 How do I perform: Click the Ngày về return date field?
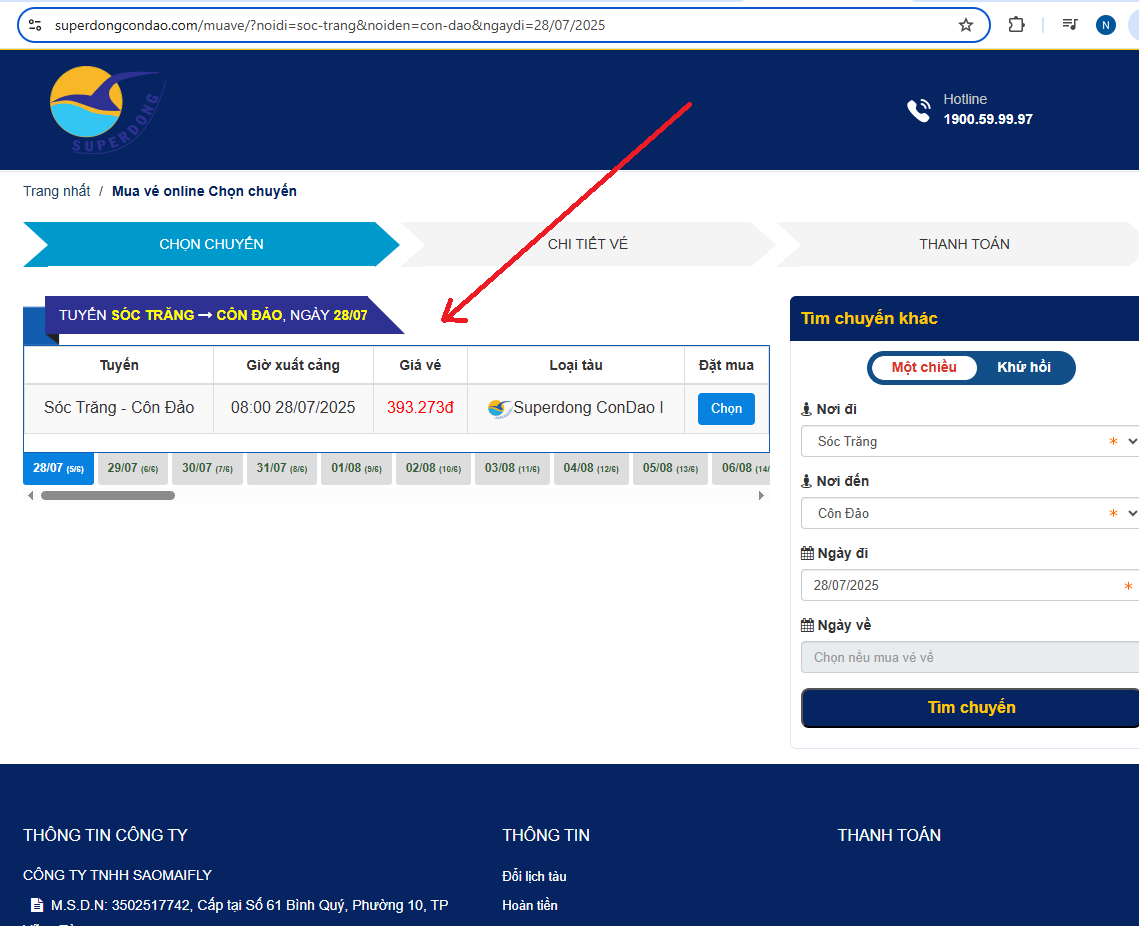[x=970, y=657]
